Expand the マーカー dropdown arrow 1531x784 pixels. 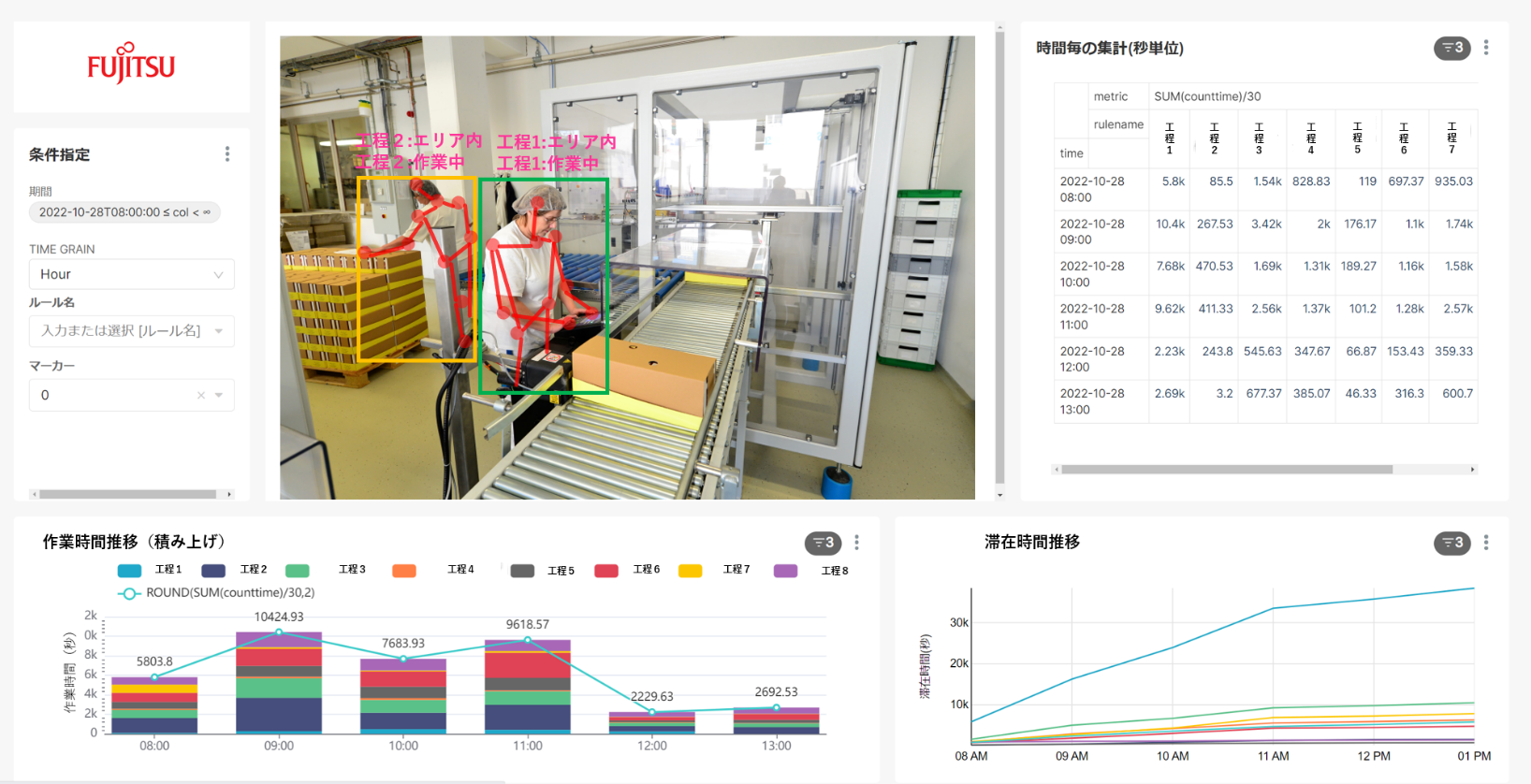[219, 396]
